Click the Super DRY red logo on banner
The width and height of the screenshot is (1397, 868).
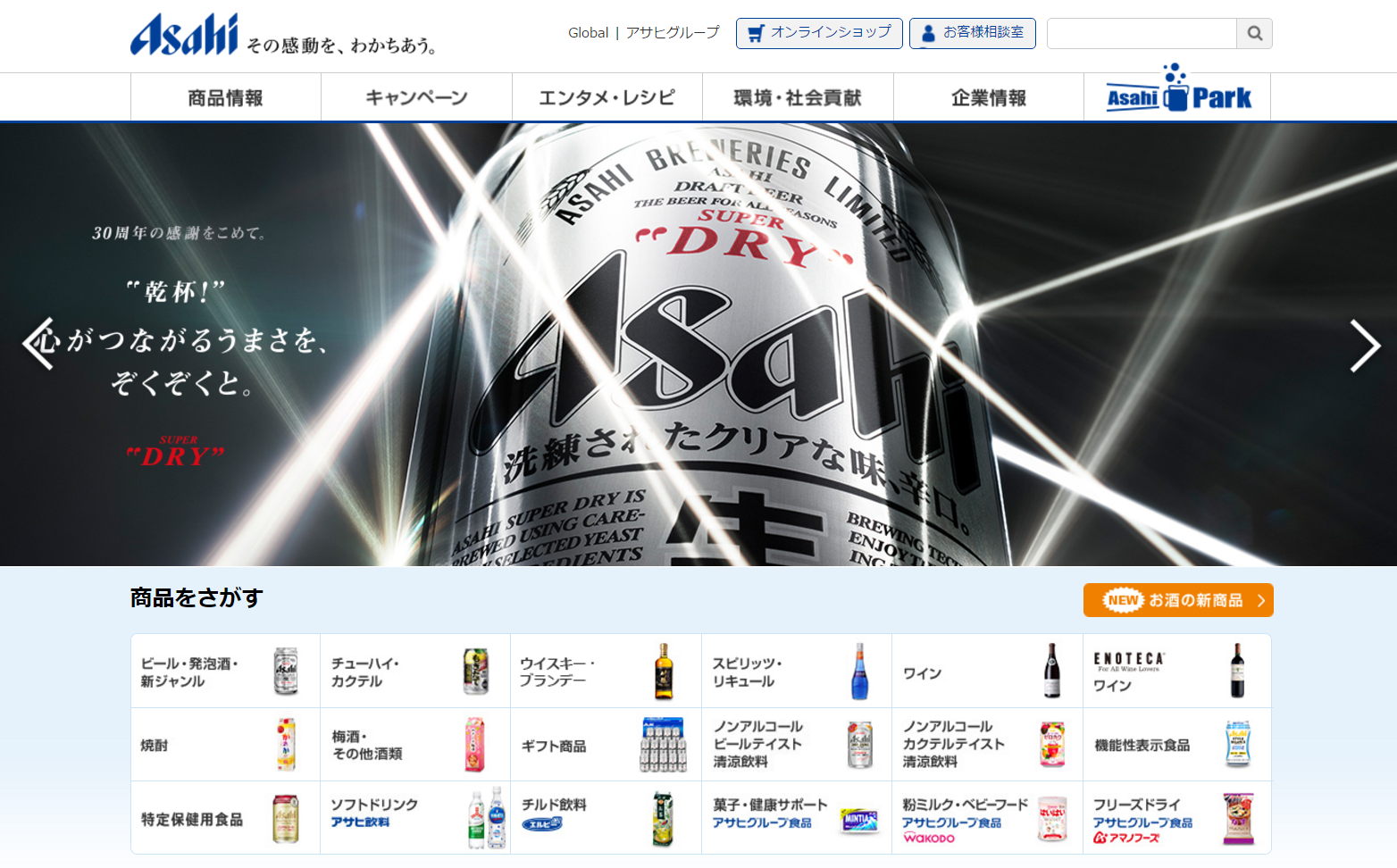click(176, 453)
